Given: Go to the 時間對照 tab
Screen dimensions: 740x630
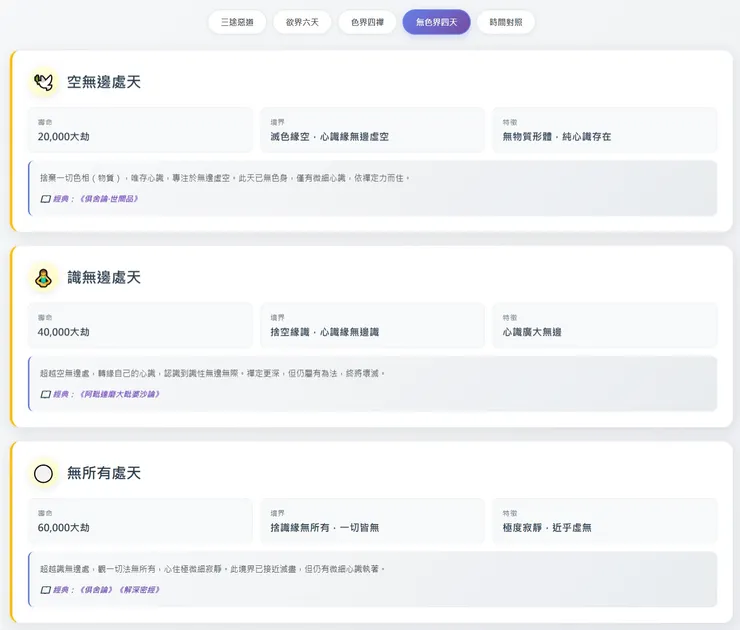Looking at the screenshot, I should click(x=506, y=22).
